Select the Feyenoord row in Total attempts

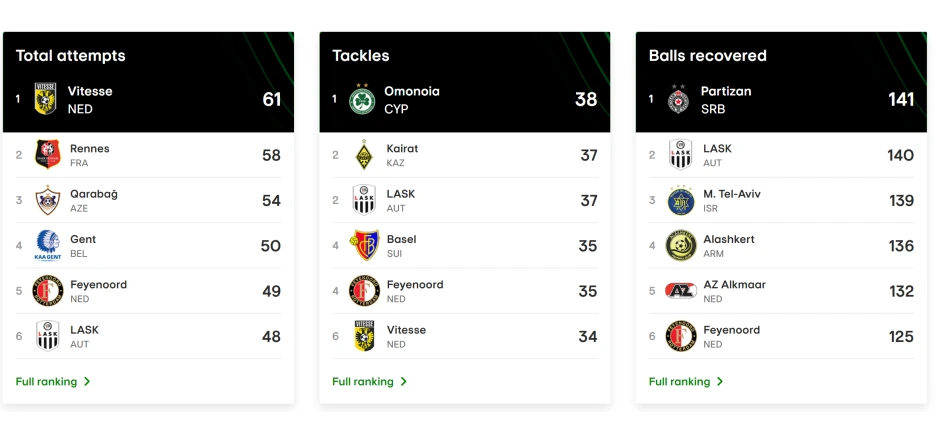point(148,291)
